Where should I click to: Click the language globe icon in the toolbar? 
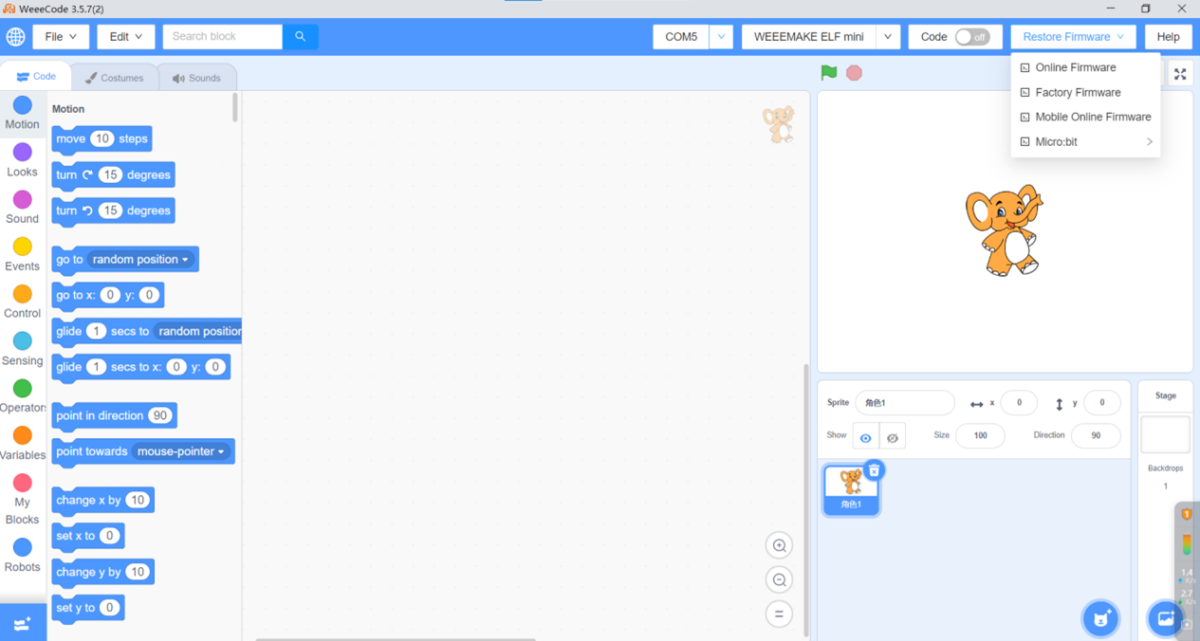tap(16, 36)
